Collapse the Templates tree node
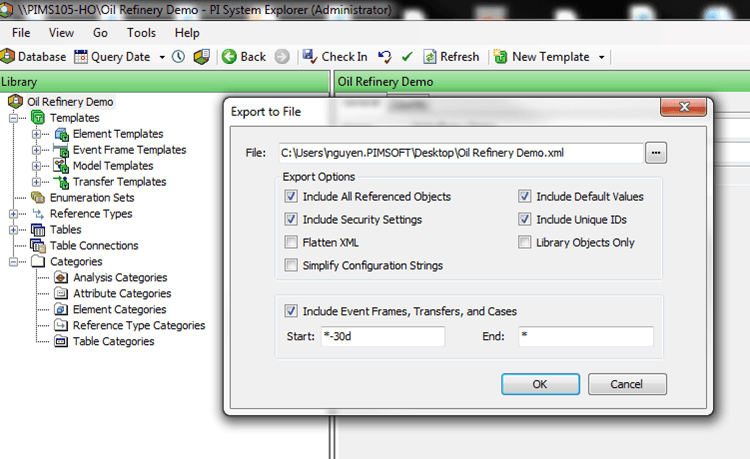The width and height of the screenshot is (750, 459). tap(13, 118)
